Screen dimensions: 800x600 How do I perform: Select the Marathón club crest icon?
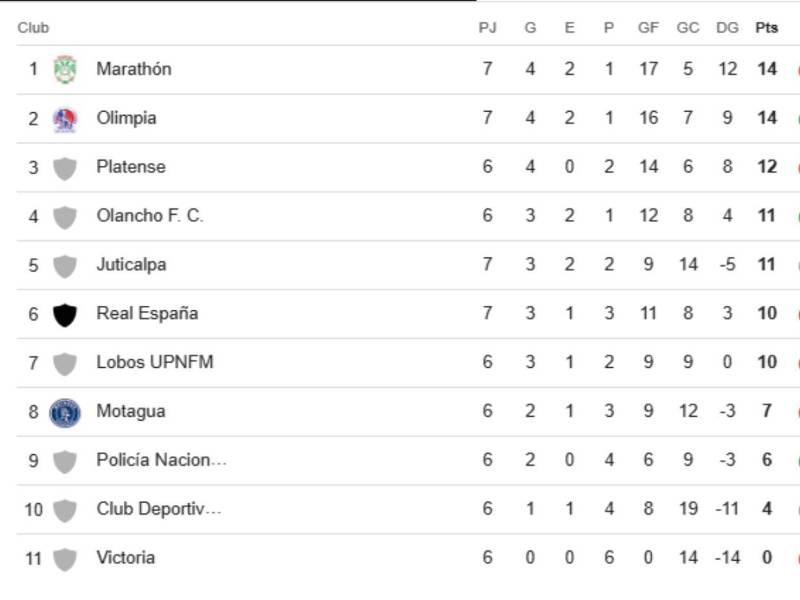65,68
